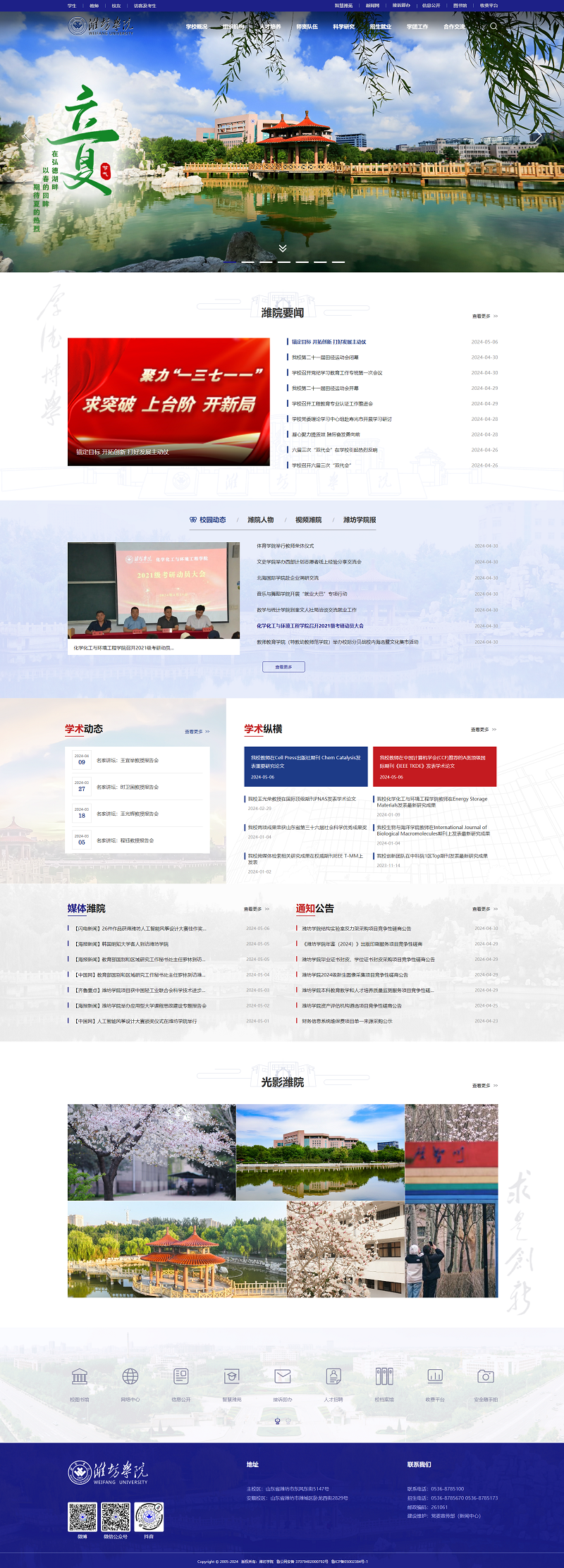
Task: Go to next banner slide with right arrow
Action: click(537, 137)
